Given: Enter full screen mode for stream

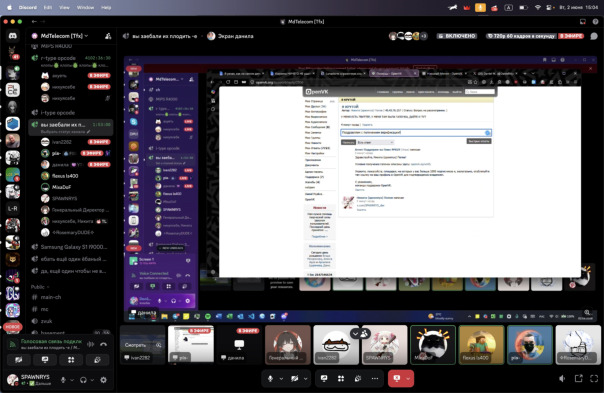Looking at the screenshot, I should (x=594, y=379).
